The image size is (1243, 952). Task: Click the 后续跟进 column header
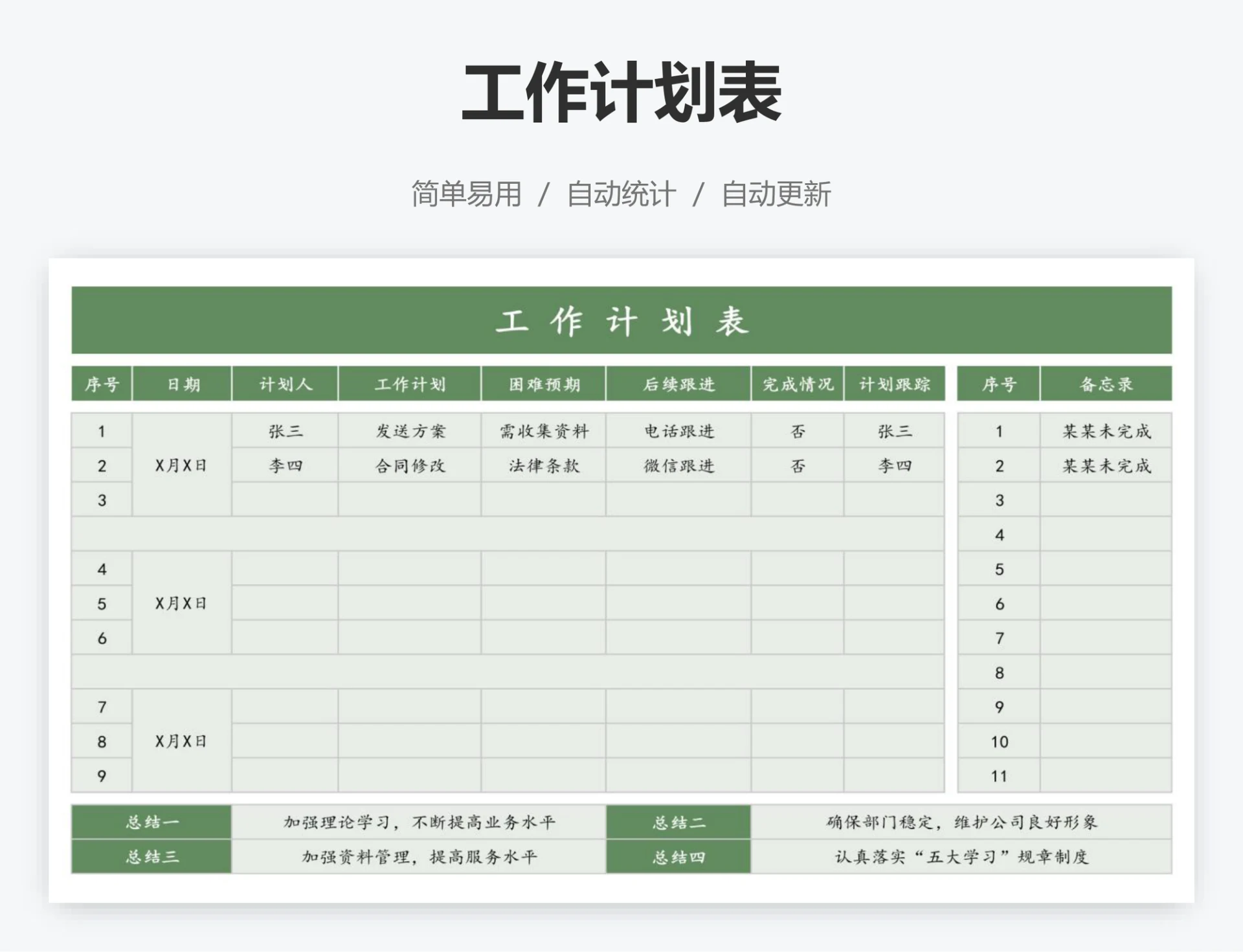pos(677,382)
